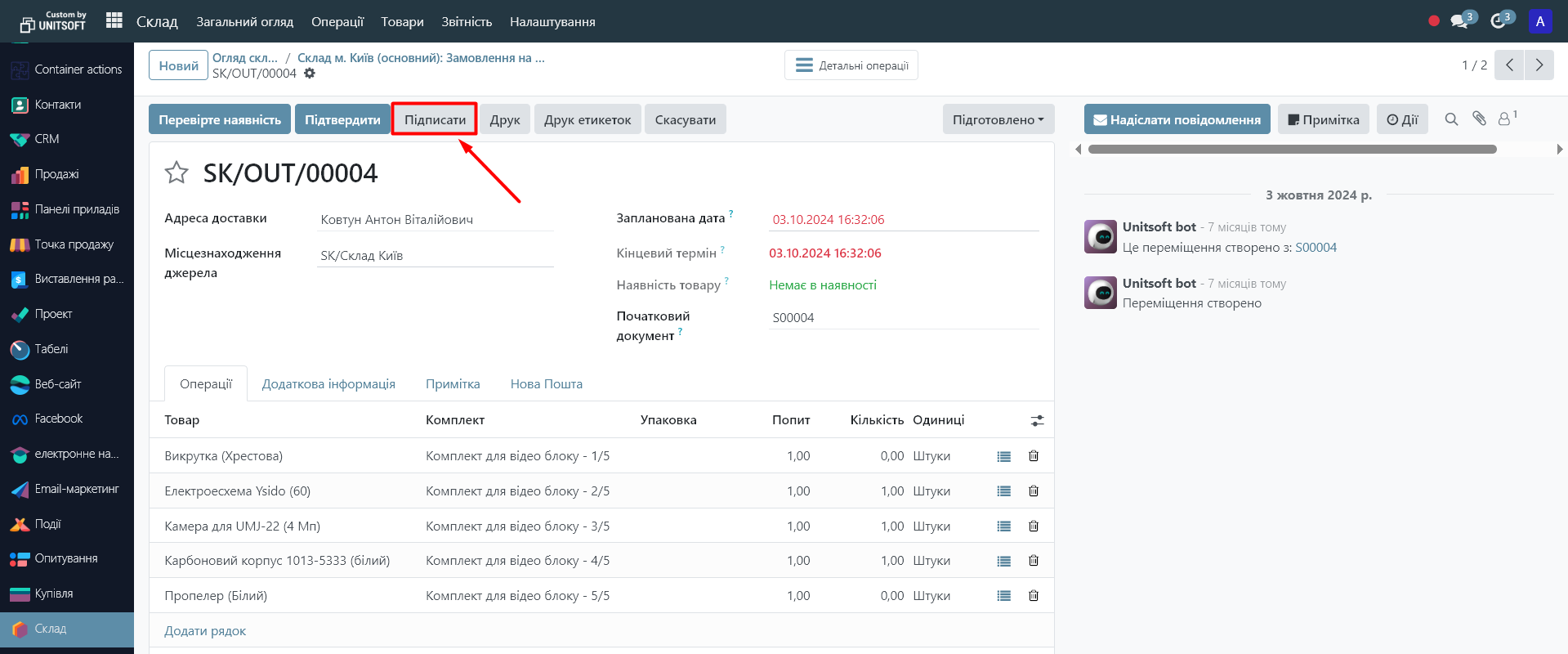Click the gear icon next to SK/OUT/00004
The height and width of the screenshot is (654, 1568).
tap(310, 74)
